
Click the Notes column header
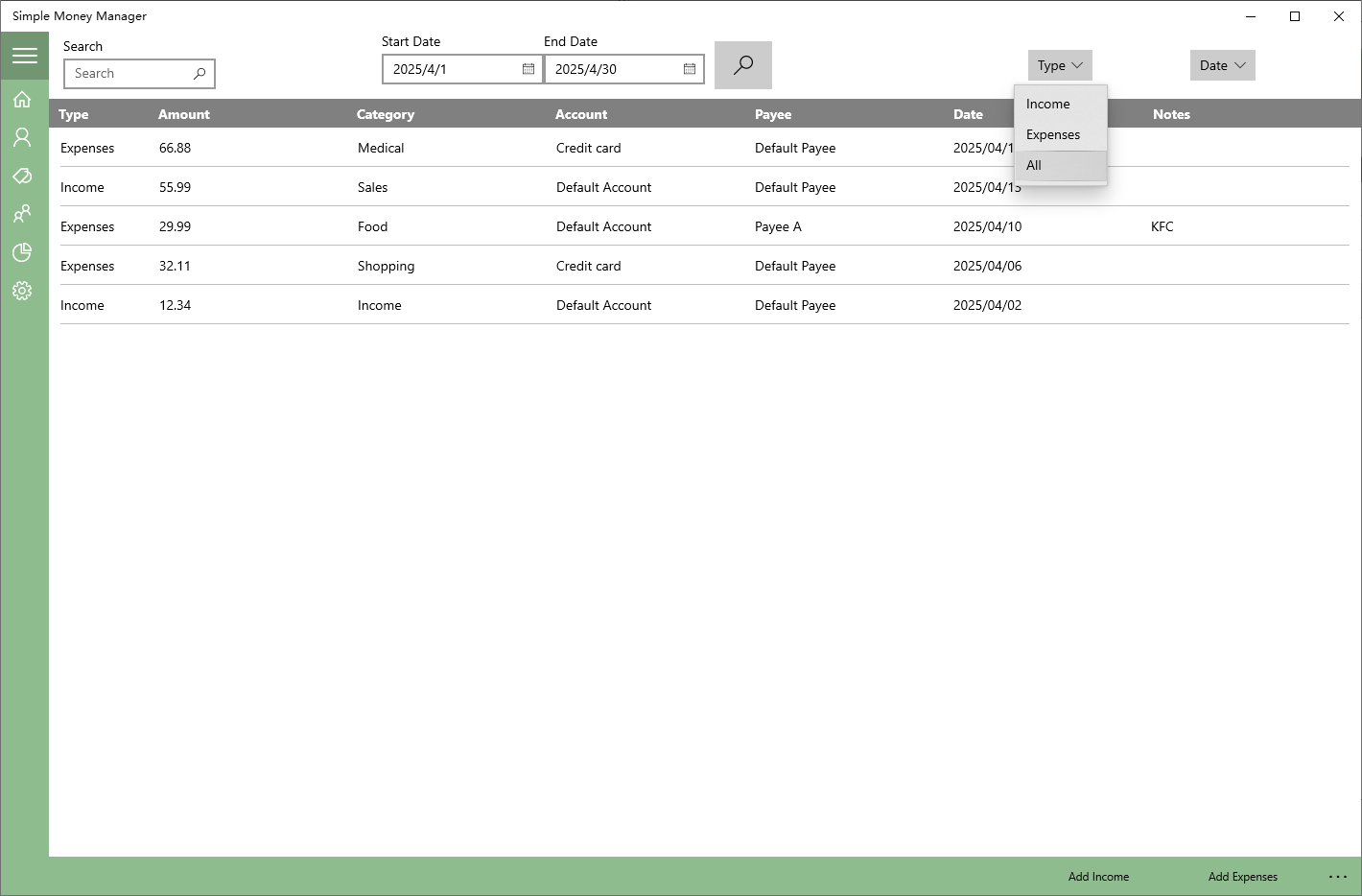tap(1171, 114)
